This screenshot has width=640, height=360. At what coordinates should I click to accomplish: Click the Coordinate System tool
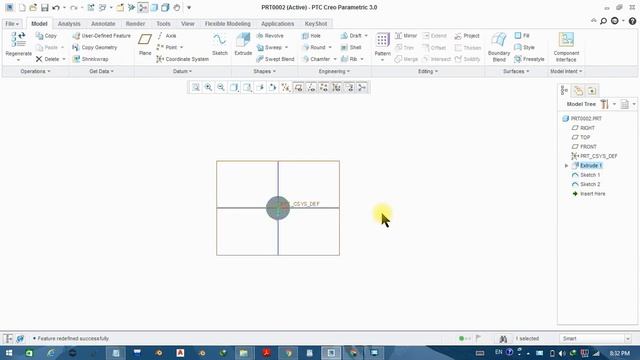[x=182, y=59]
